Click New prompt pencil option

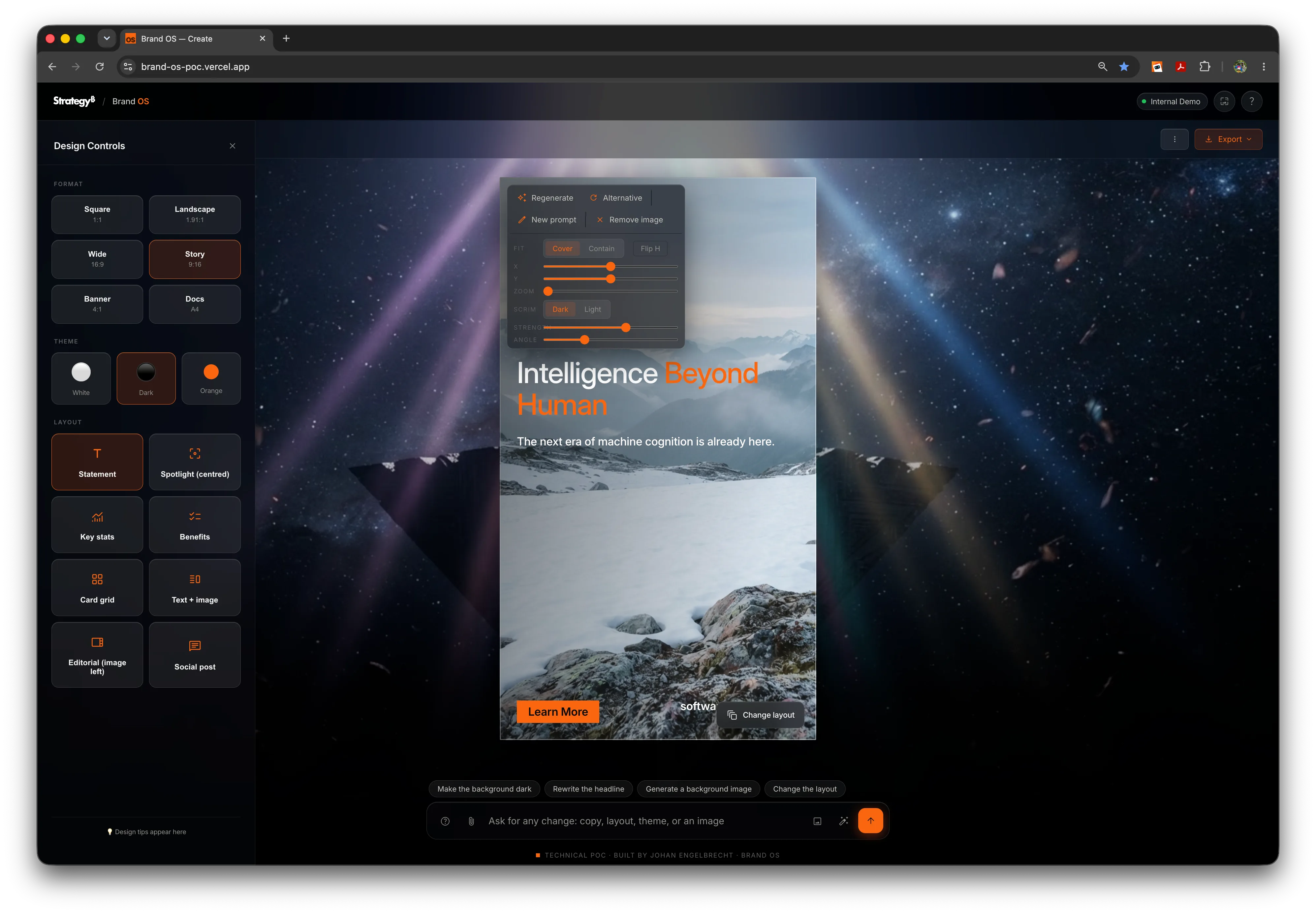pos(547,220)
